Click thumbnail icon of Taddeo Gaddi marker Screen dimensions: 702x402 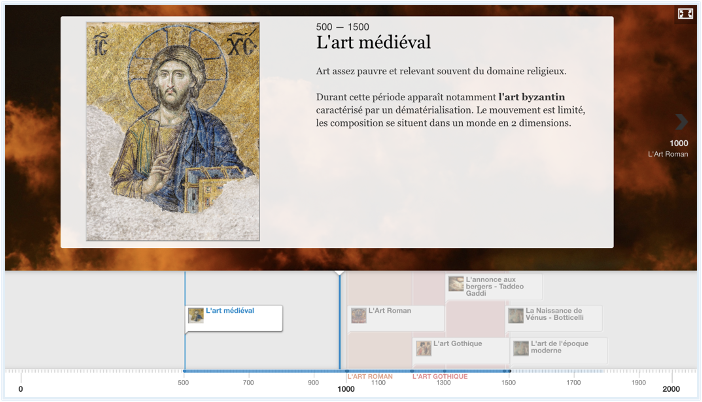[x=456, y=284]
